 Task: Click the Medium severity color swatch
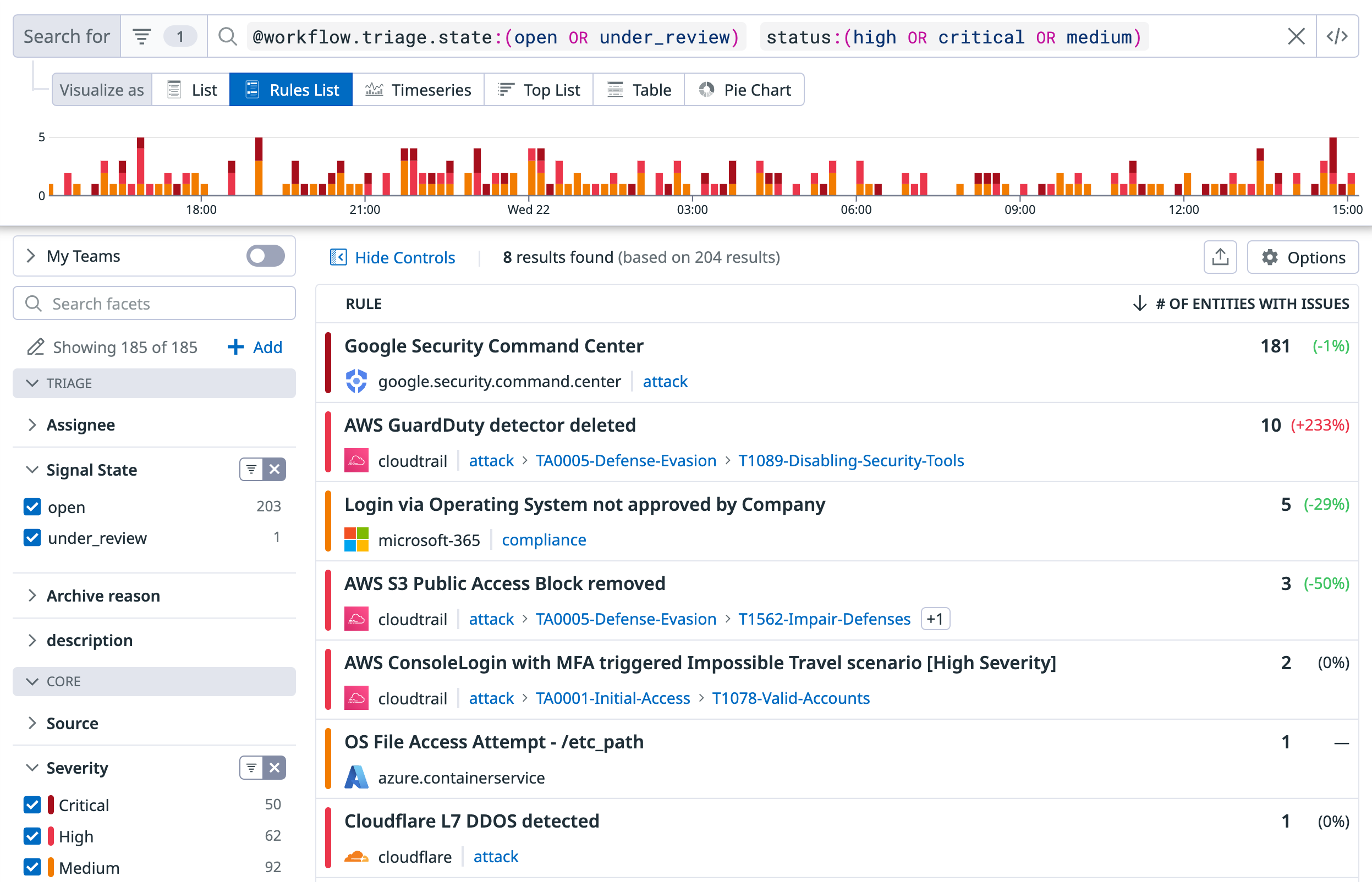click(x=51, y=867)
